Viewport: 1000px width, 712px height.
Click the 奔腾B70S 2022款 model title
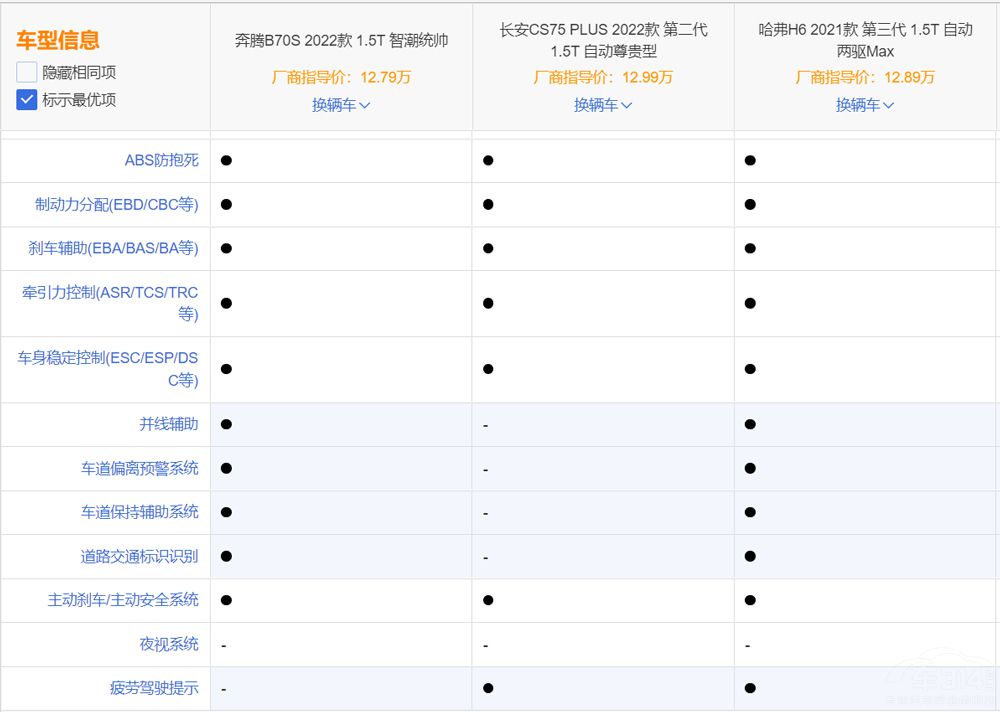tap(341, 41)
